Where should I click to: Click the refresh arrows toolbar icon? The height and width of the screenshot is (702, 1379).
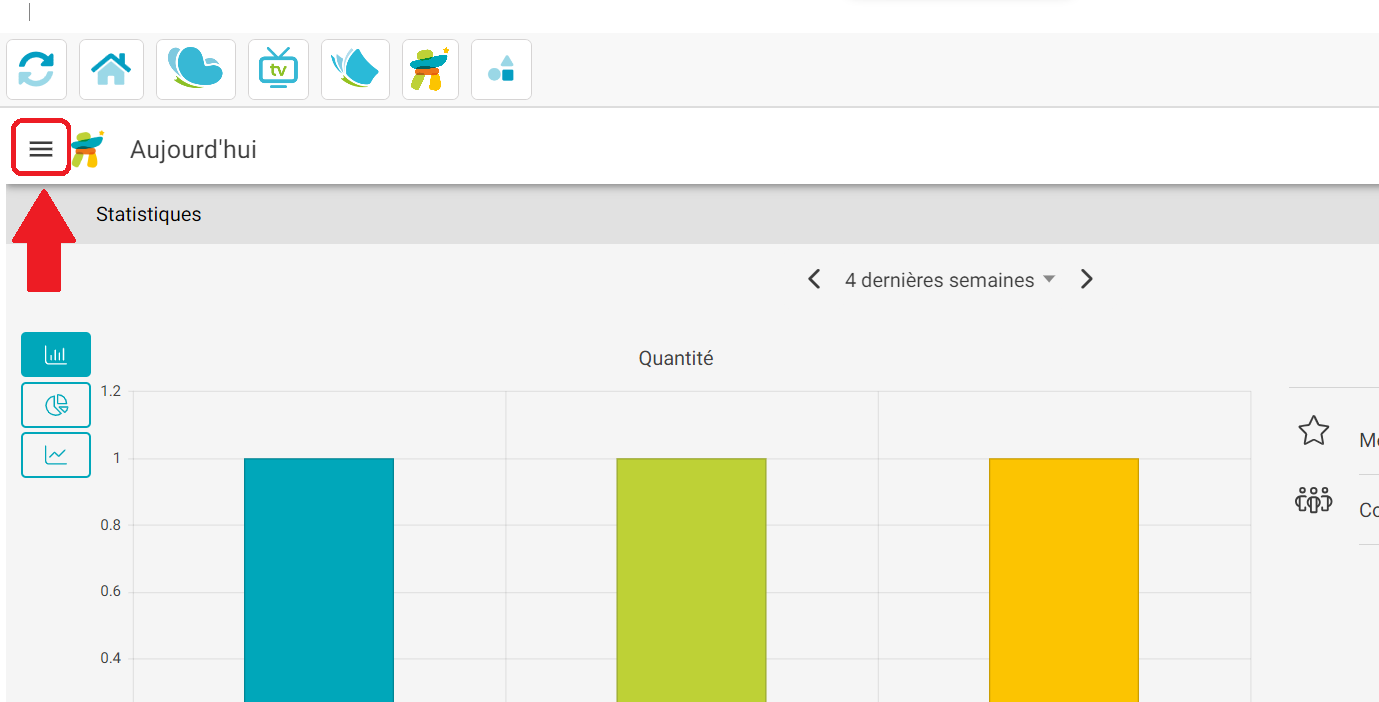pos(37,70)
